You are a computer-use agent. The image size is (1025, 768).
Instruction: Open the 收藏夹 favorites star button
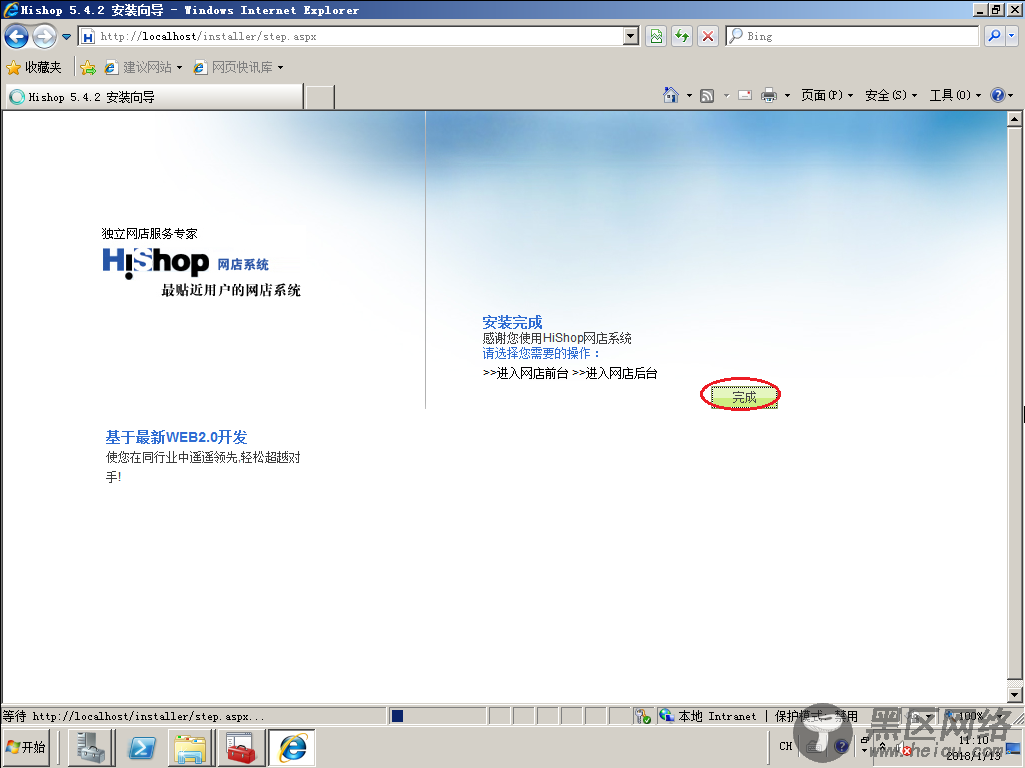pyautogui.click(x=34, y=67)
